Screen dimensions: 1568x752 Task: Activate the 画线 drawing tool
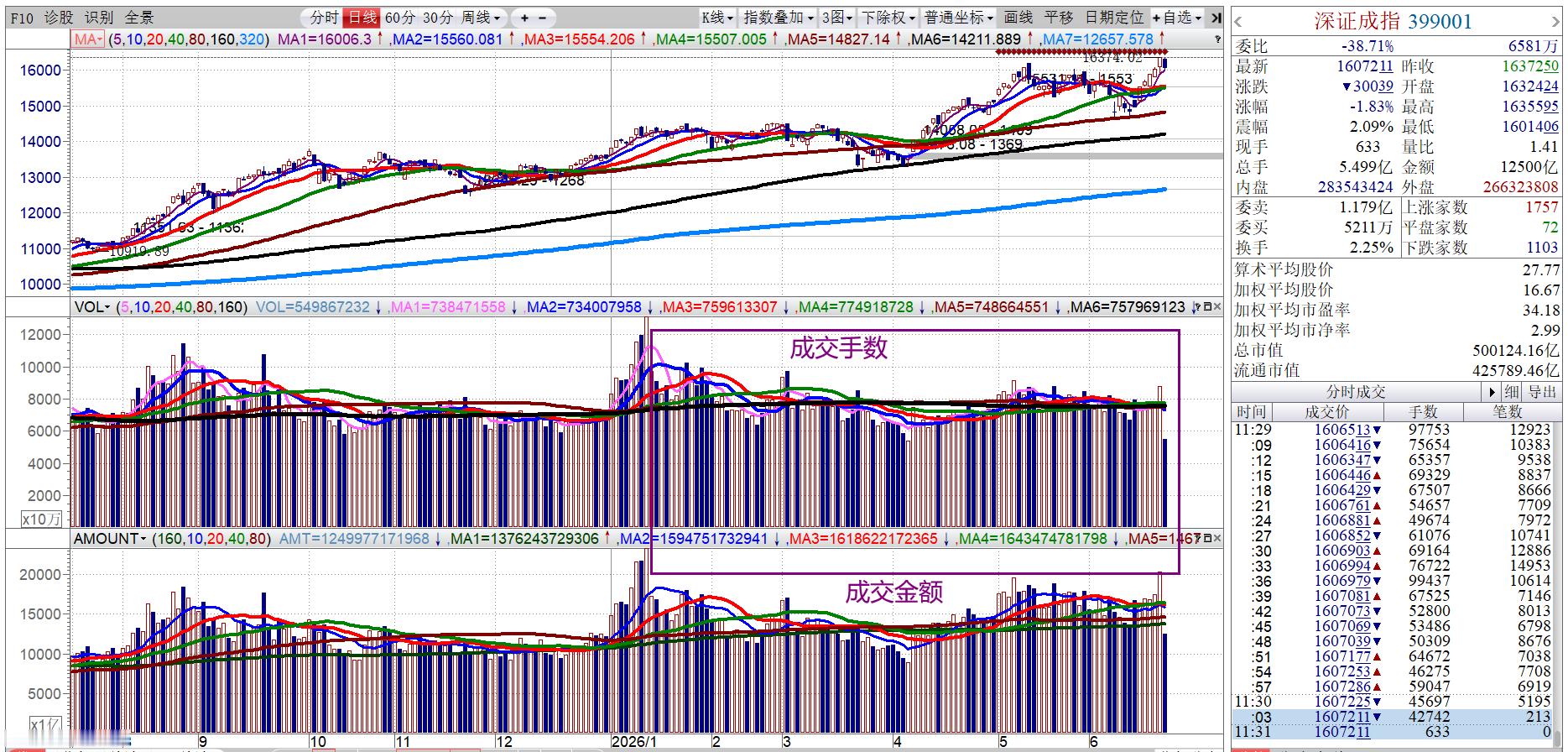1018,17
